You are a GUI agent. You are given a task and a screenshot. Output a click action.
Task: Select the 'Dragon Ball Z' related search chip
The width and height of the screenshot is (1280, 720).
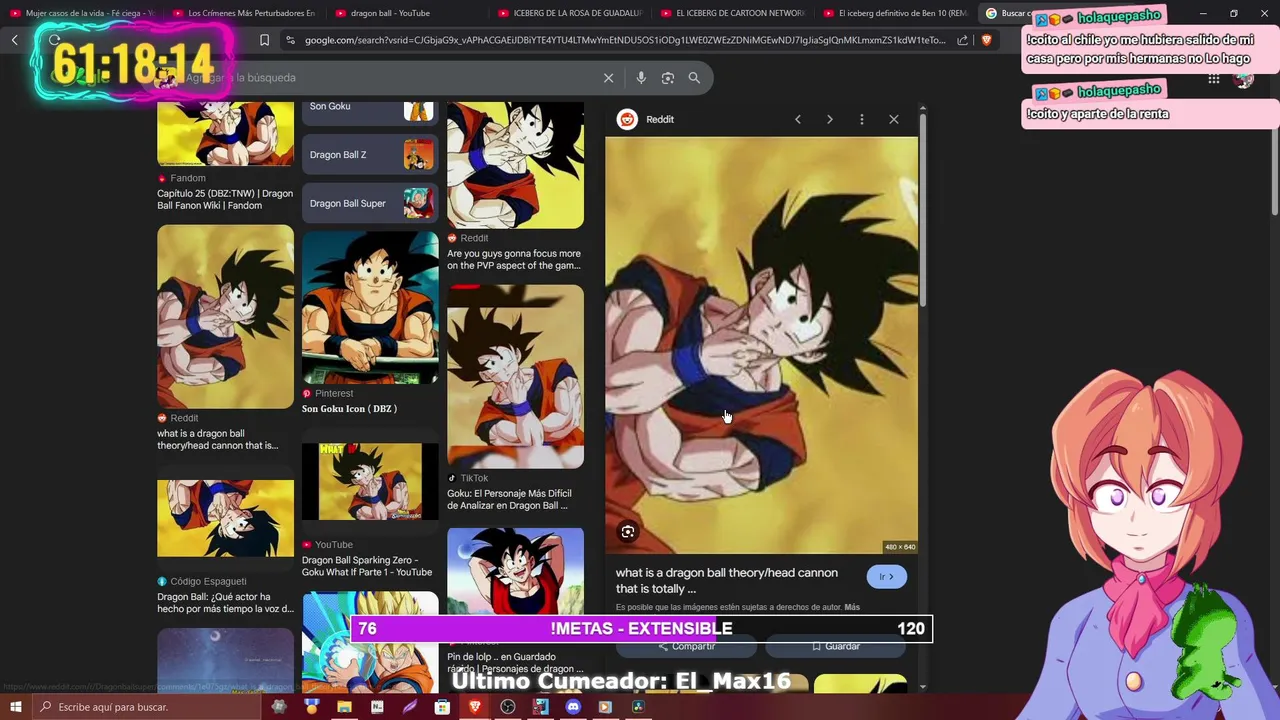[370, 155]
